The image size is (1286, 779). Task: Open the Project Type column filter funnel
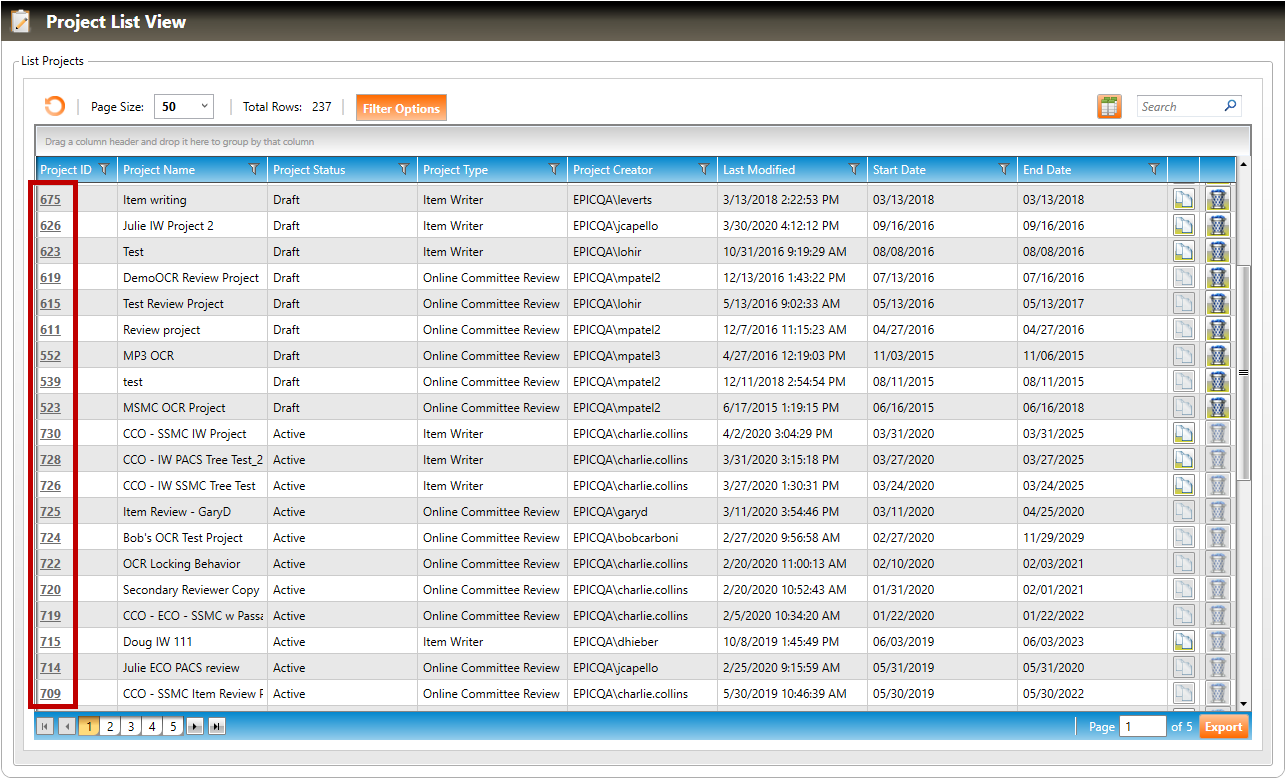coord(554,170)
